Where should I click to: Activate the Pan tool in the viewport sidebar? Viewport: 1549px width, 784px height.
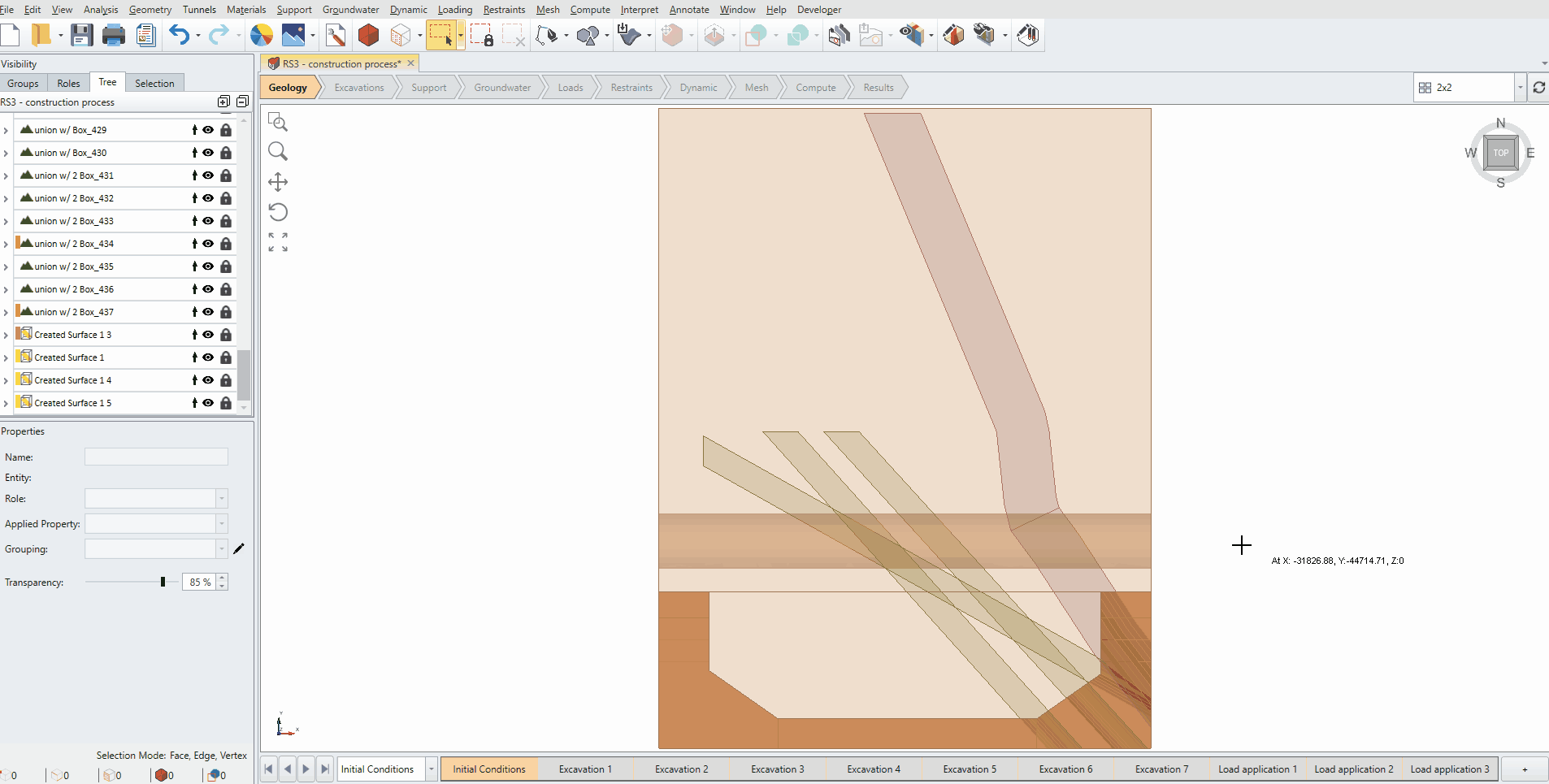pos(279,182)
